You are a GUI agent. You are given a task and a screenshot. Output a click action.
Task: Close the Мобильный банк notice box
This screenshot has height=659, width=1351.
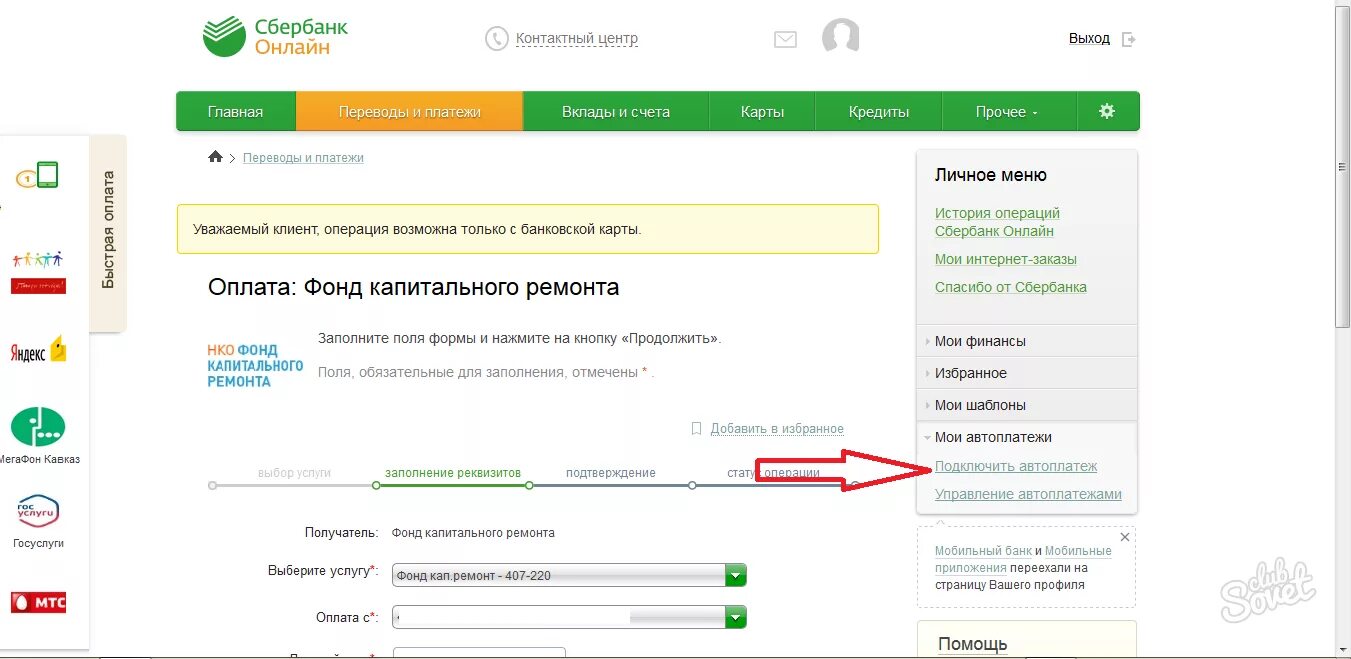(1125, 537)
